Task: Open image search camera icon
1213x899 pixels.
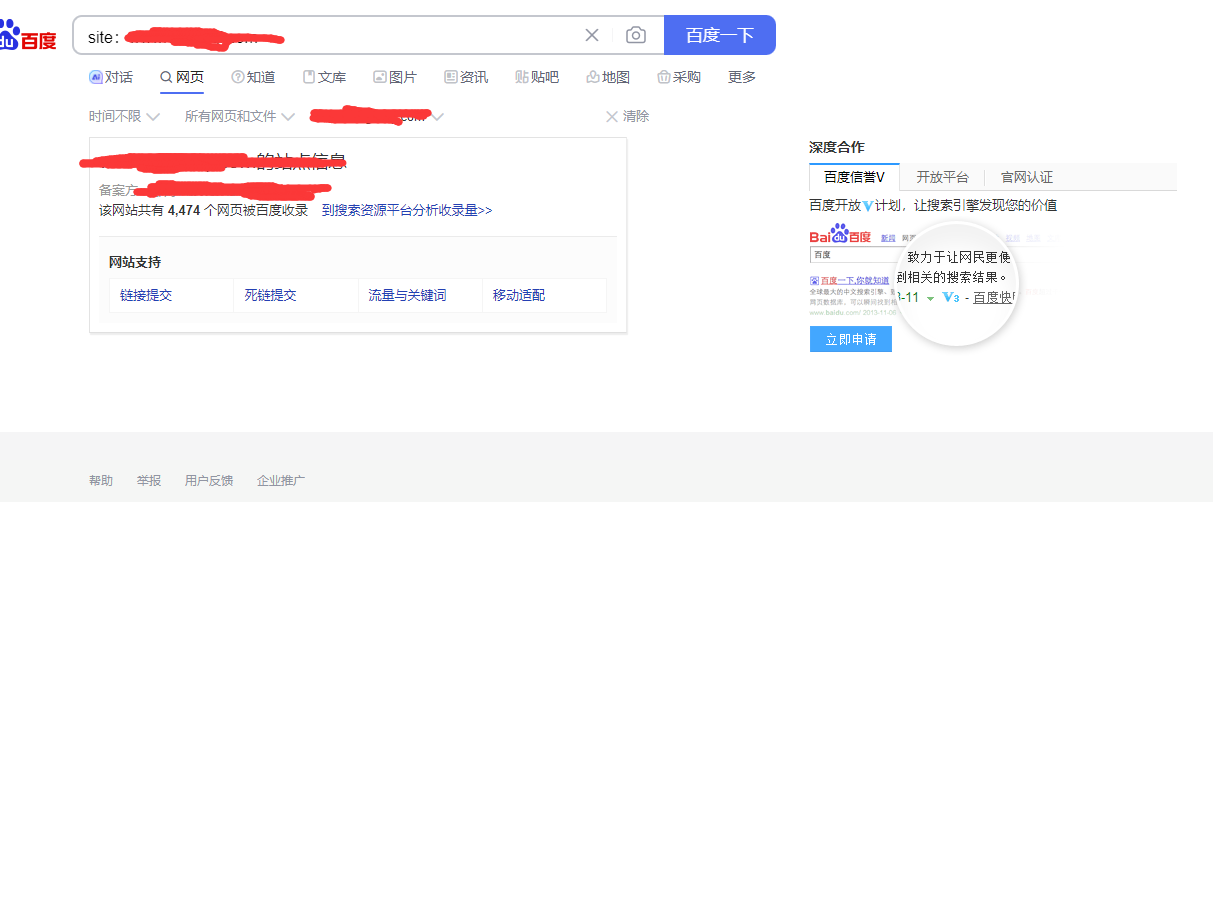Action: click(x=636, y=35)
